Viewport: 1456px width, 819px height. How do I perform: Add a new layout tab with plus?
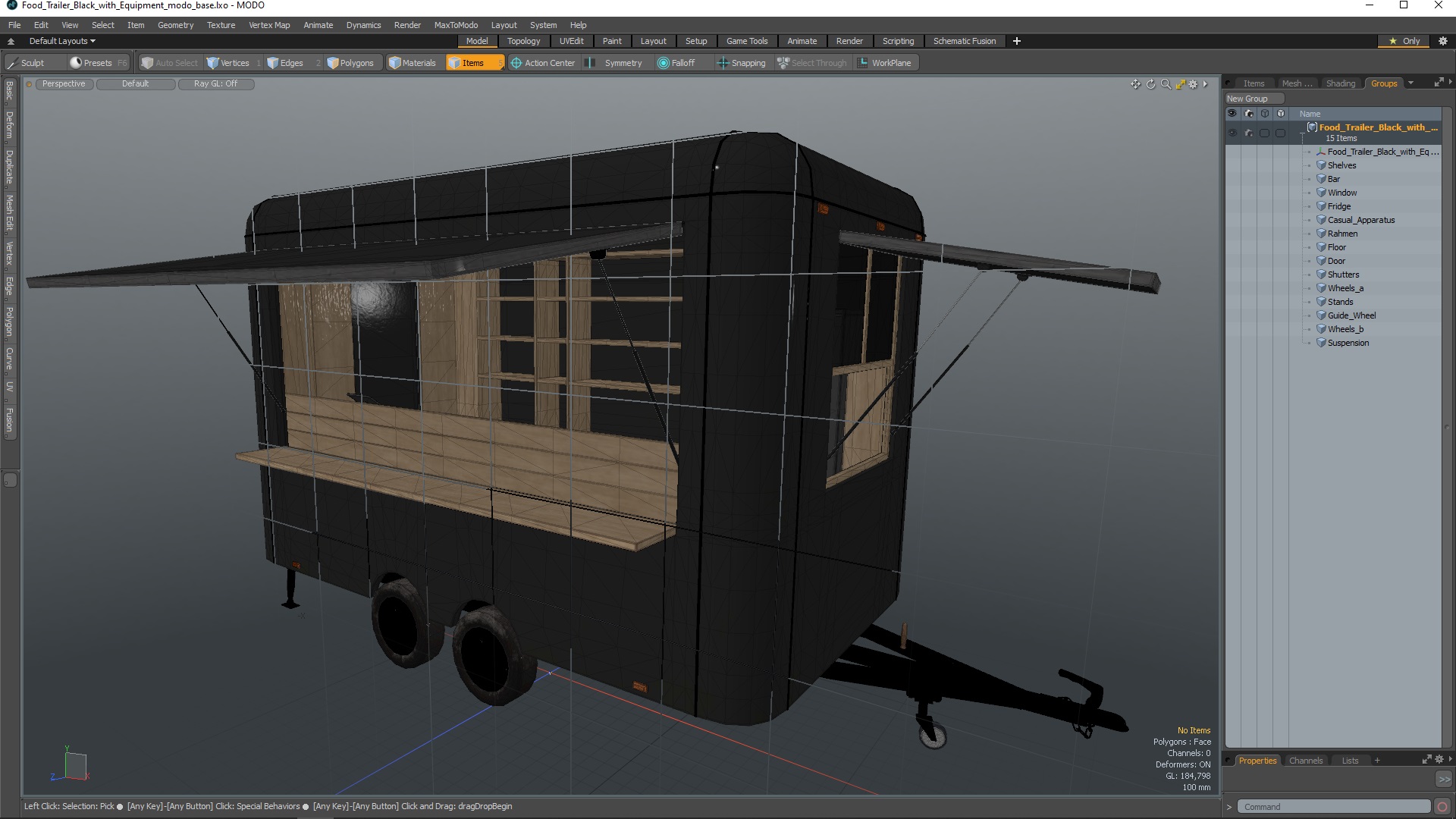[1017, 41]
